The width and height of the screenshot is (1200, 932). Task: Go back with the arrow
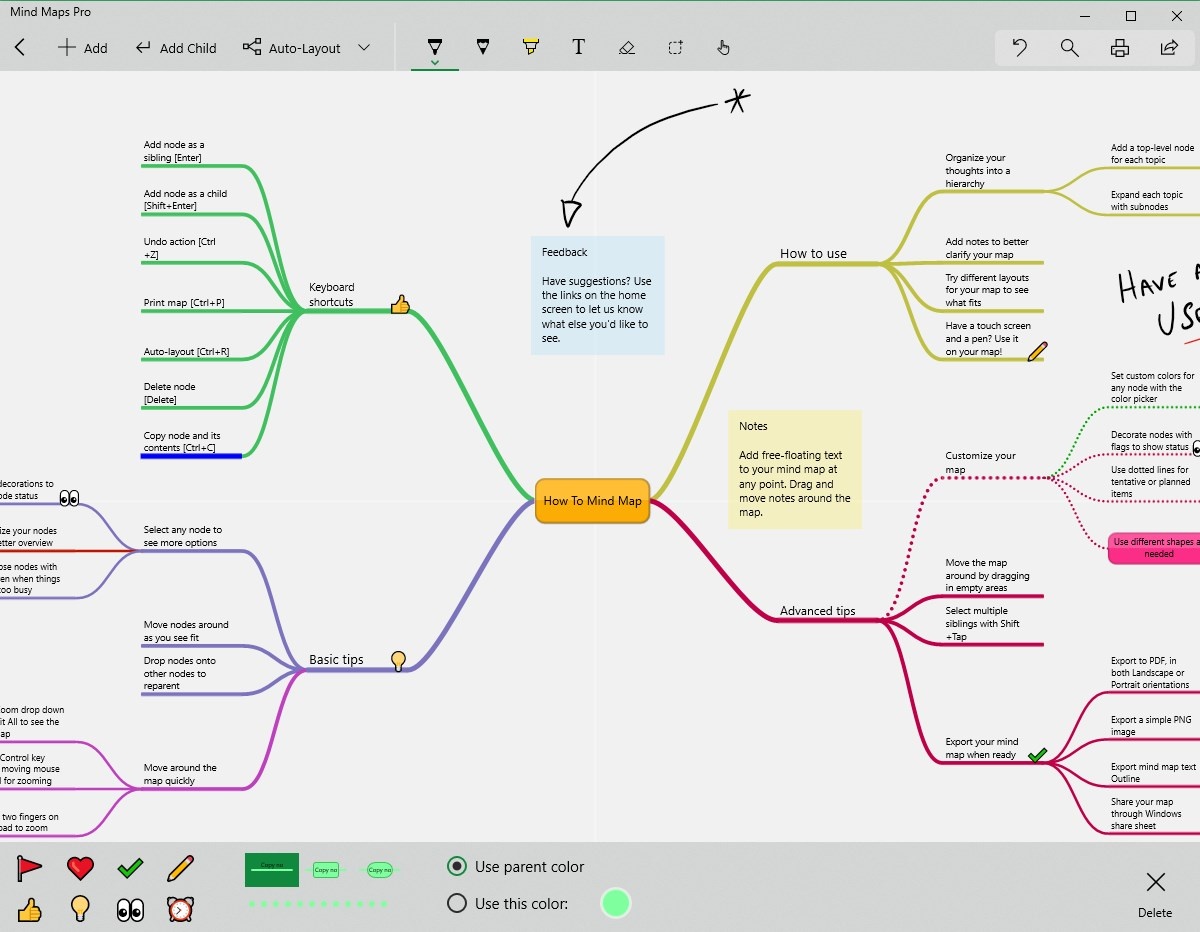click(x=20, y=47)
